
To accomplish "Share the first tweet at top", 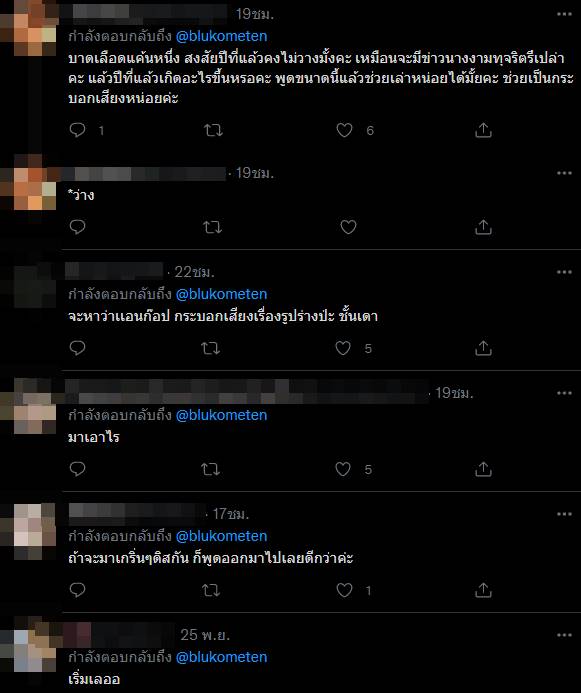I will click(483, 130).
